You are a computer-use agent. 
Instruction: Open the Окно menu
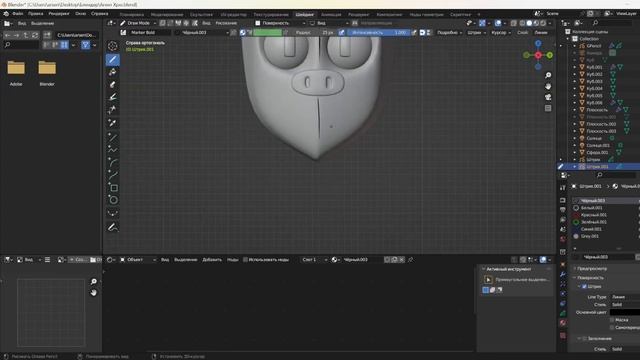pos(80,13)
